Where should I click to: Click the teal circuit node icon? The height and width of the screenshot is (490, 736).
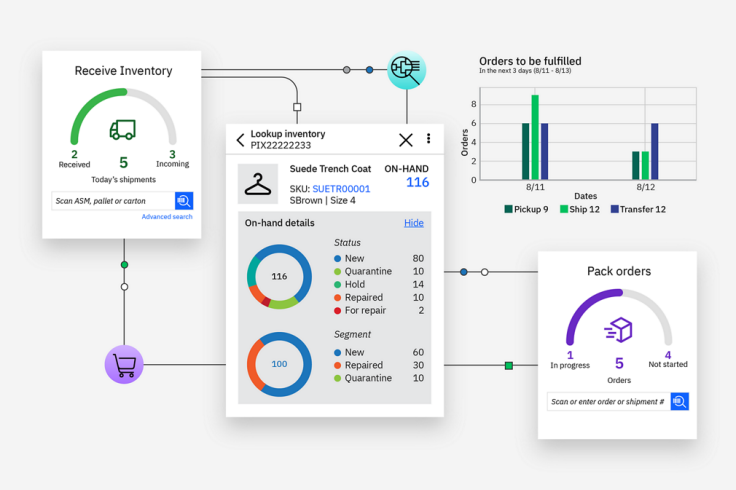click(x=406, y=69)
